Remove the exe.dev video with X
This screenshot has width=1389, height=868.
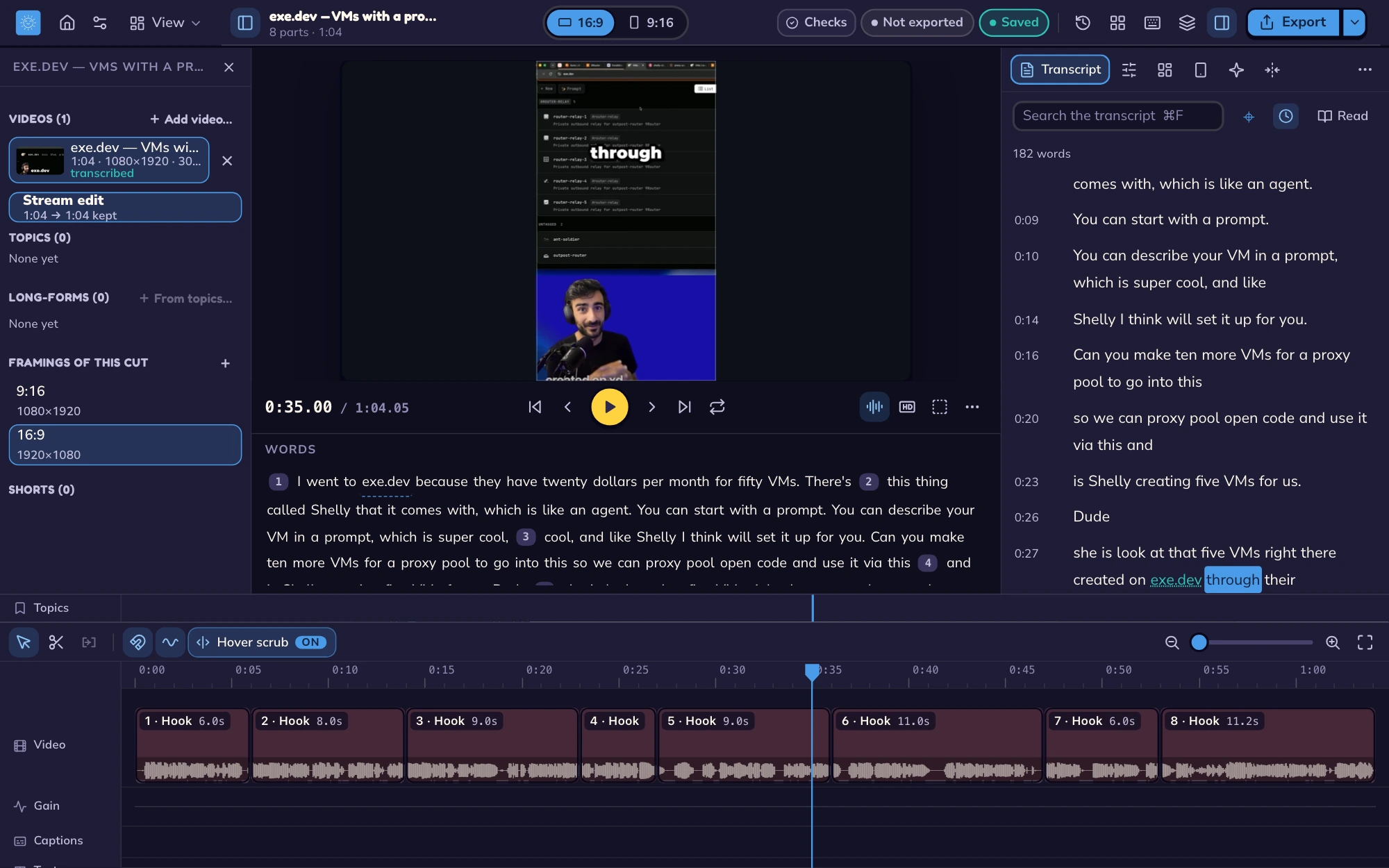227,160
